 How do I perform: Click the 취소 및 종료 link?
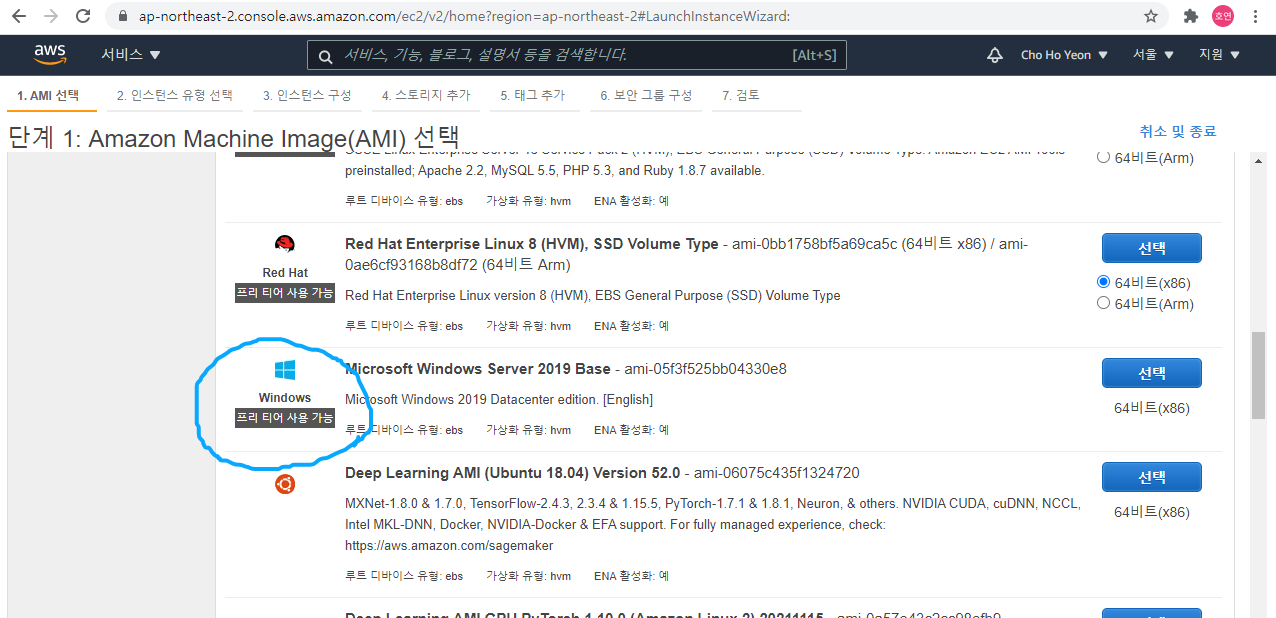pos(1178,131)
